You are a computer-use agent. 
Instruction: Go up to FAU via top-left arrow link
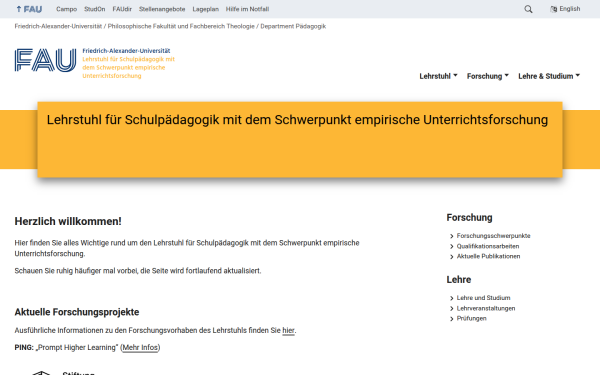[29, 9]
